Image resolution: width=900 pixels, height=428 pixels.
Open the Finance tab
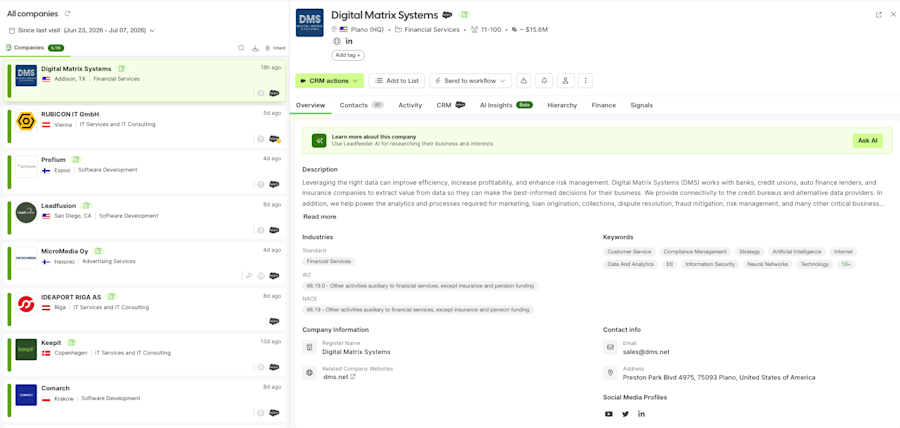[604, 105]
